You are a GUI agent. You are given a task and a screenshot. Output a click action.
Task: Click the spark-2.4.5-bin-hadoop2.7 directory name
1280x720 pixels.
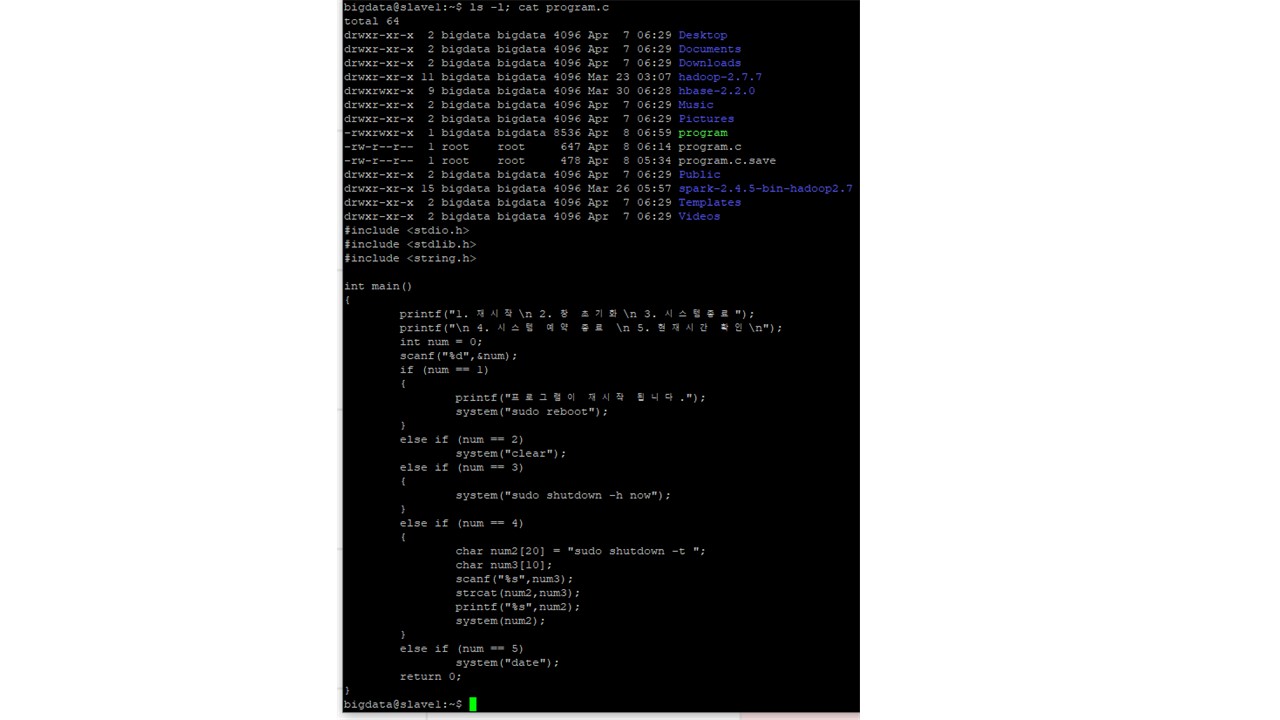(765, 189)
